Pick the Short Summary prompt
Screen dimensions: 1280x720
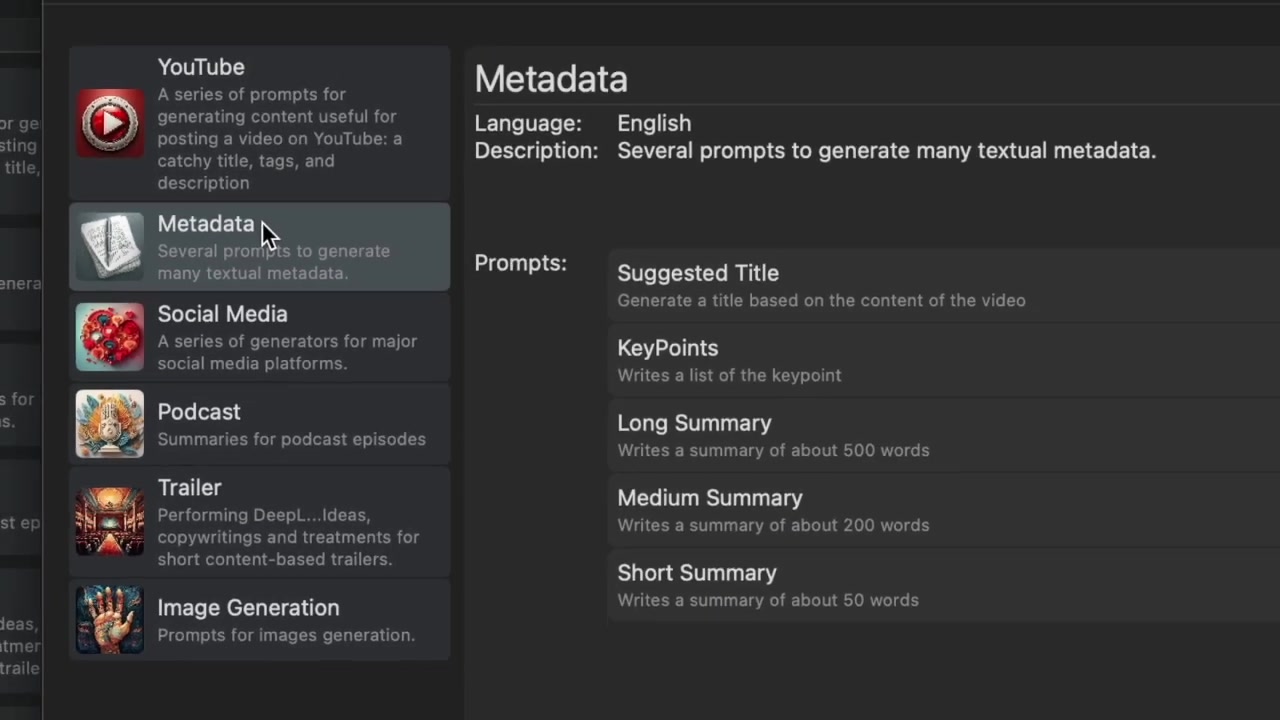[943, 585]
